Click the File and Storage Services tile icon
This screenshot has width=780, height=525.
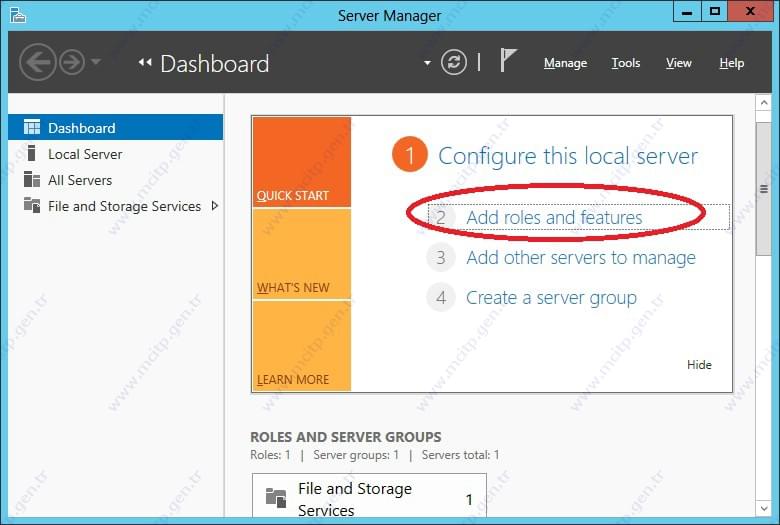[x=276, y=498]
